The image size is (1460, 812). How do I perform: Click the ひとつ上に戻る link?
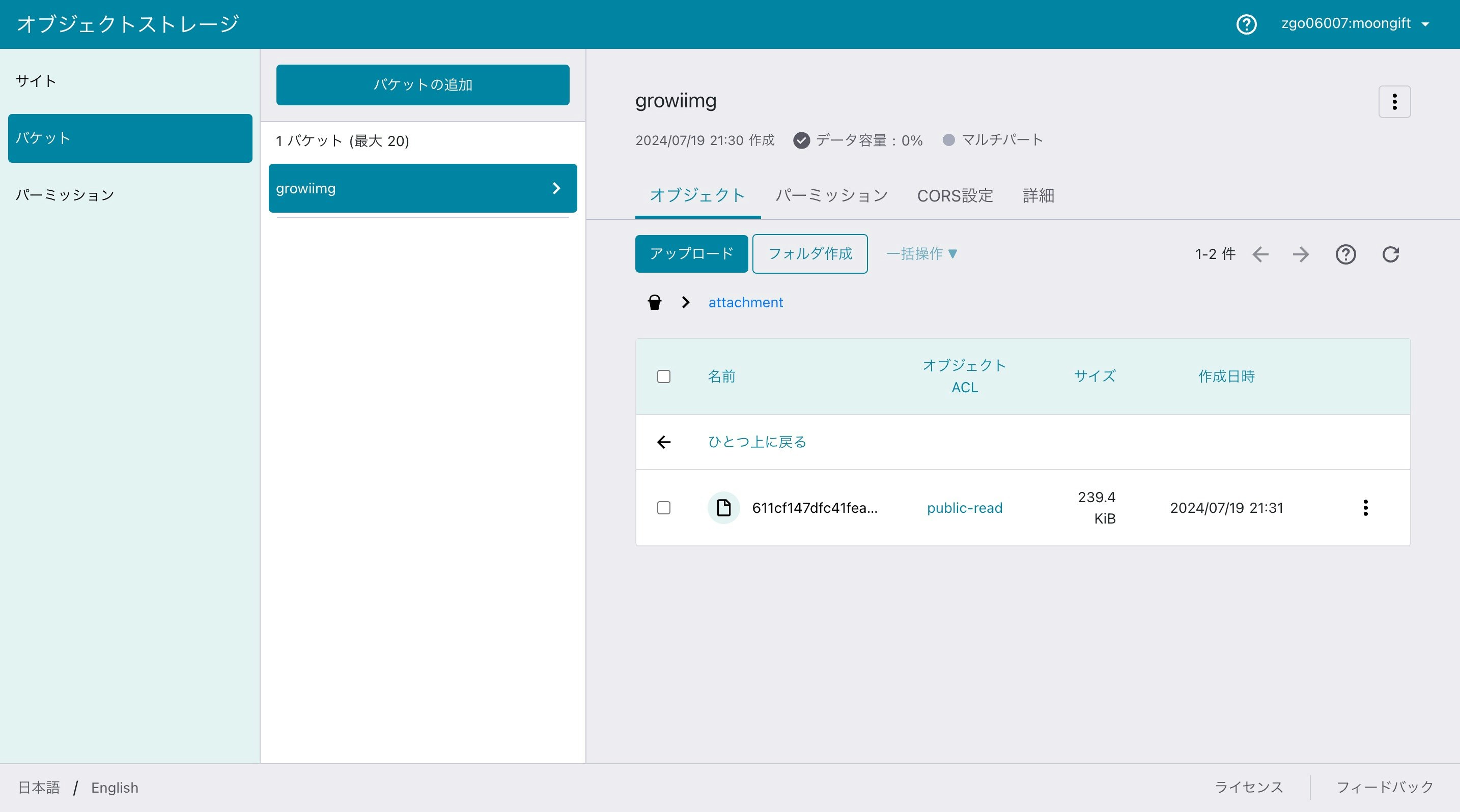[x=756, y=442]
